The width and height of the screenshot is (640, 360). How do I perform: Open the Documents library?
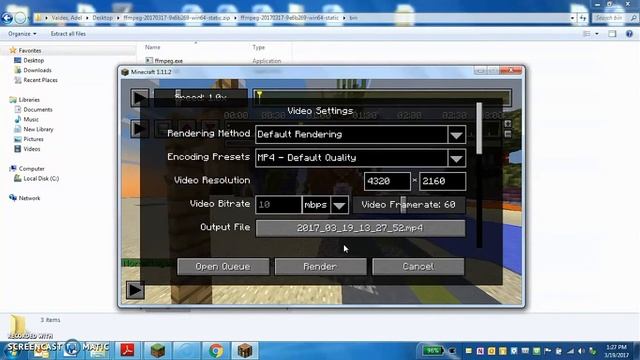[38, 109]
